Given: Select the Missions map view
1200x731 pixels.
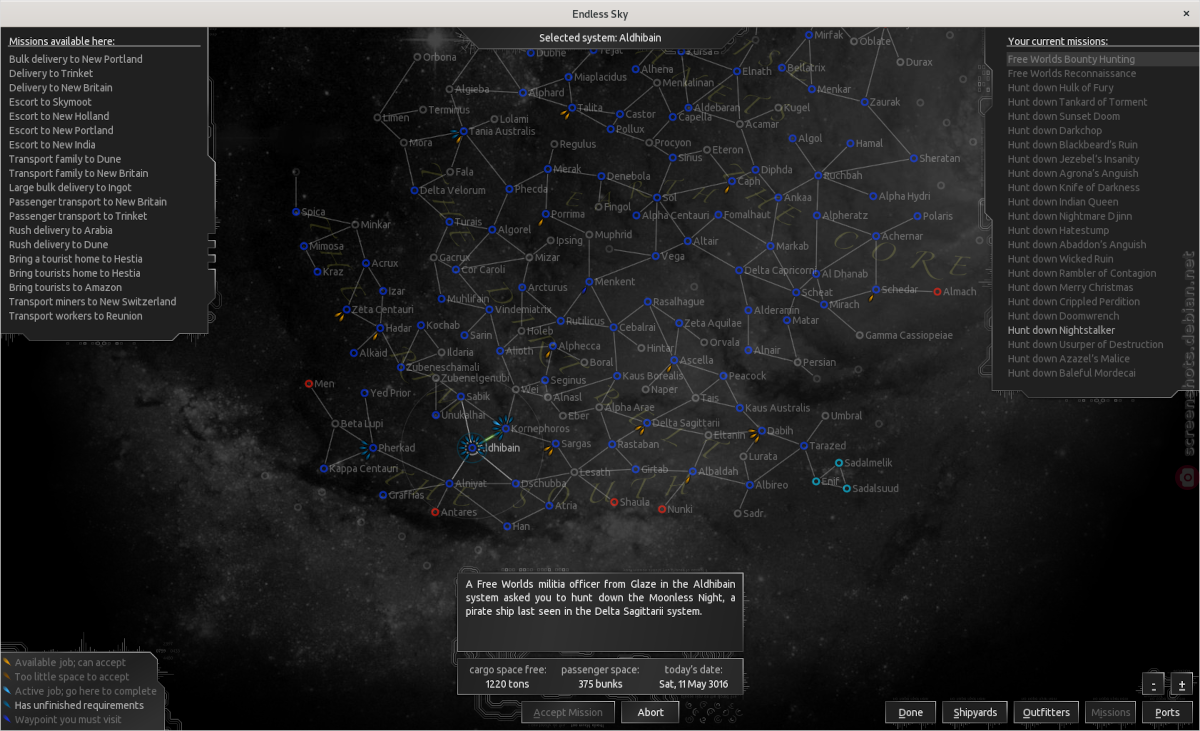Looking at the screenshot, I should pyautogui.click(x=1110, y=712).
